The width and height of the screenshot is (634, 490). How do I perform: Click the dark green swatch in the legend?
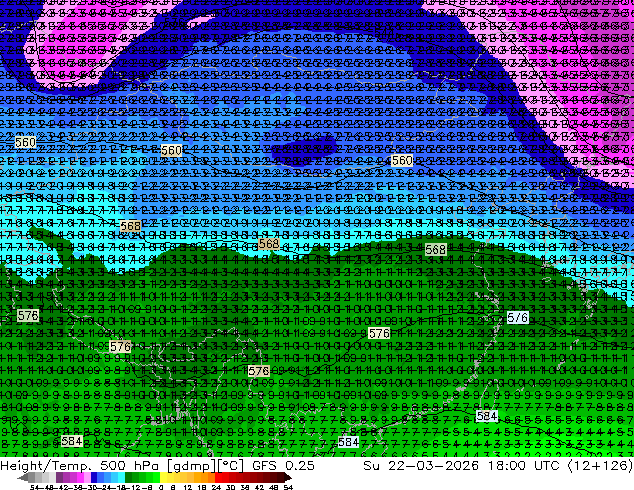point(129,477)
